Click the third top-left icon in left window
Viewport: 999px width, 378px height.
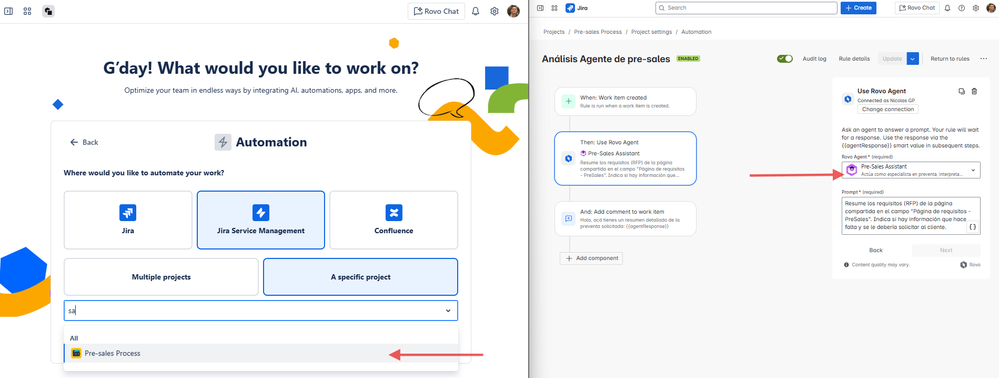[48, 11]
